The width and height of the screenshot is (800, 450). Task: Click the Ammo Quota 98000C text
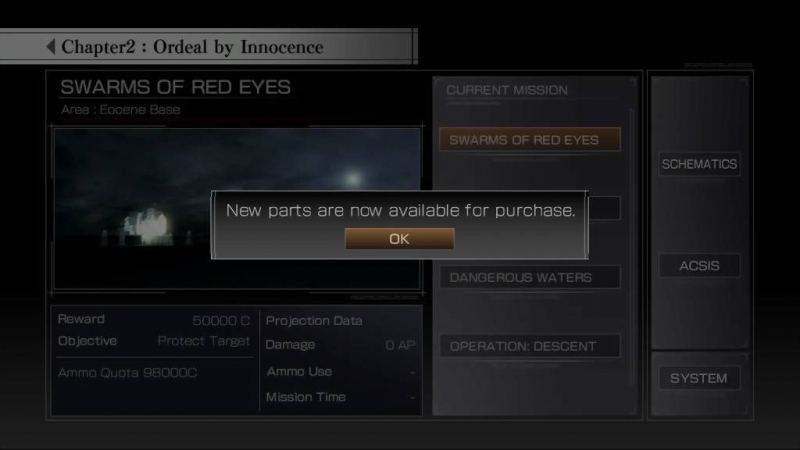pos(127,373)
